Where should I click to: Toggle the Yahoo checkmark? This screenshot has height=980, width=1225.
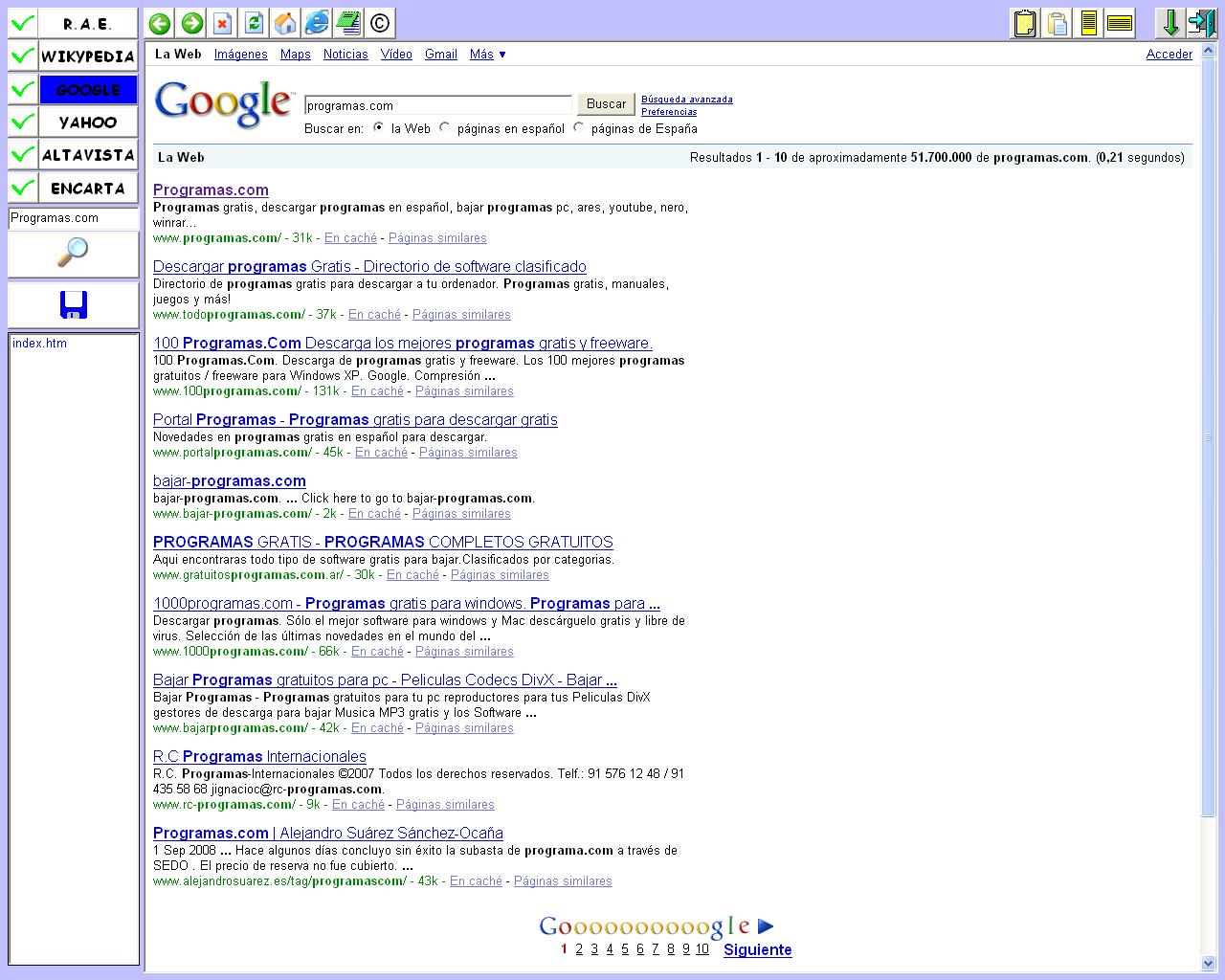23,122
